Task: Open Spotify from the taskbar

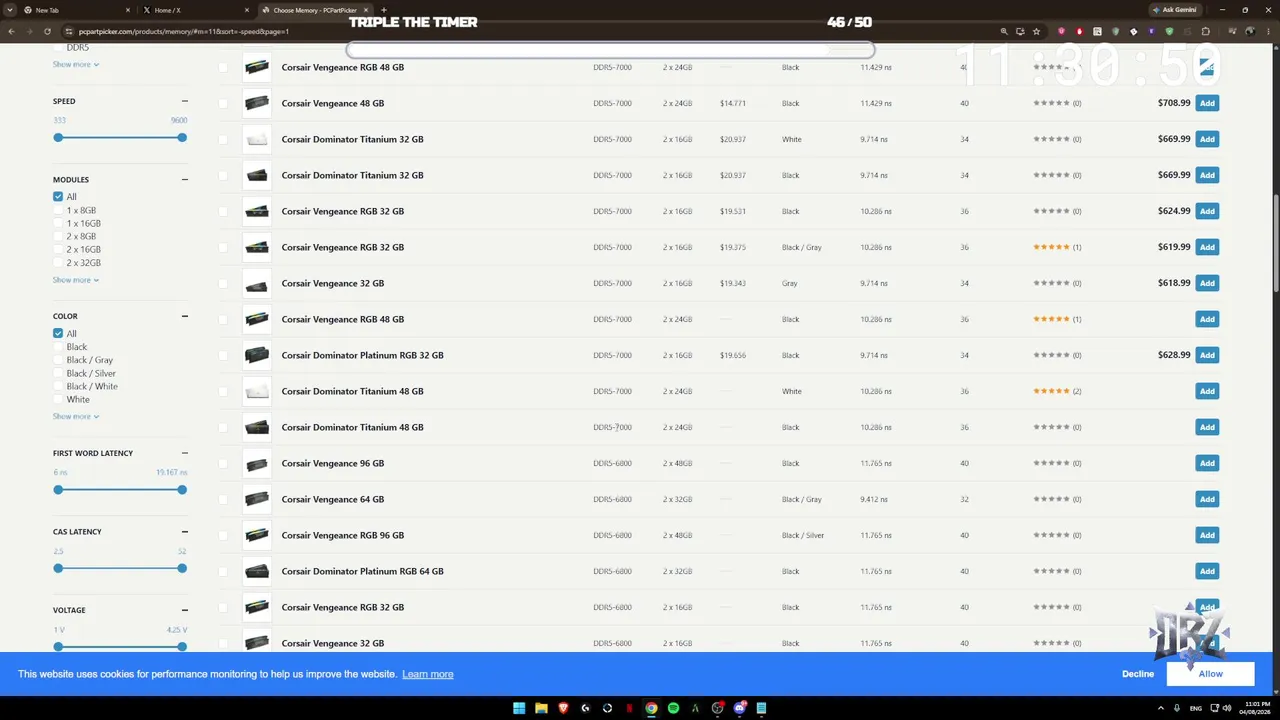Action: click(x=673, y=708)
